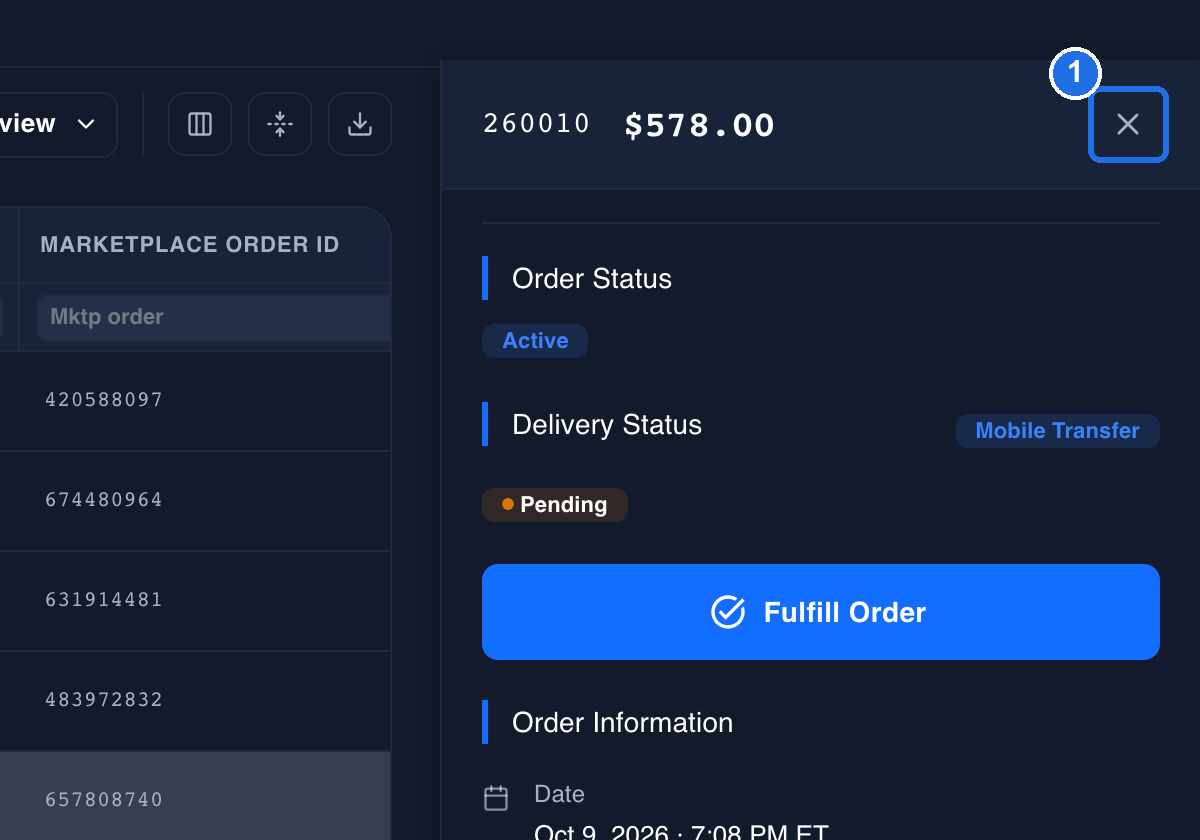The image size is (1200, 840).
Task: Click the download export icon
Action: (x=360, y=124)
